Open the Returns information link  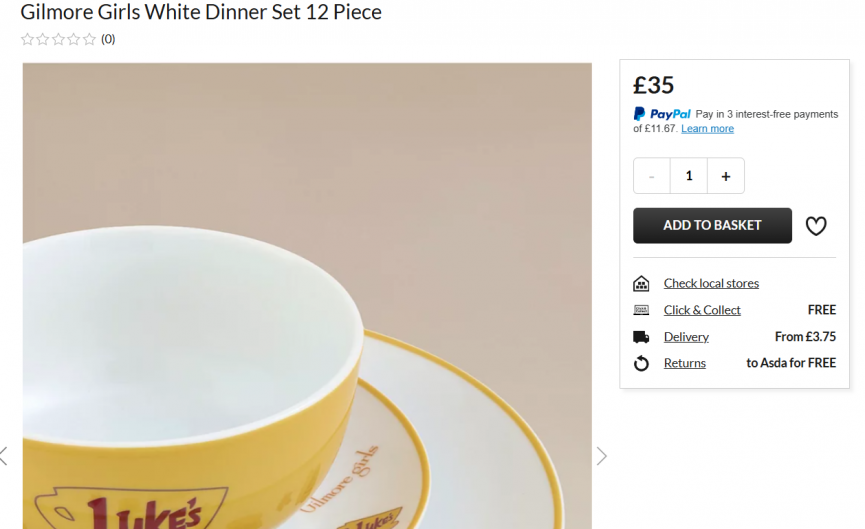click(685, 364)
